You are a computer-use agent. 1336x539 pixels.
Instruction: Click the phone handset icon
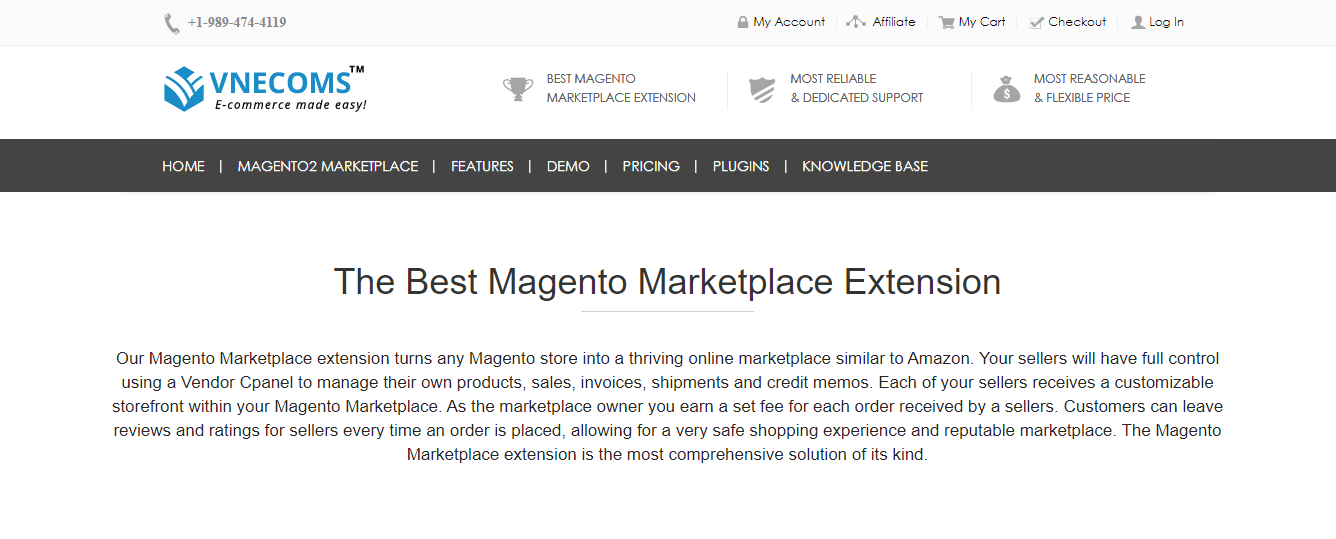point(172,23)
